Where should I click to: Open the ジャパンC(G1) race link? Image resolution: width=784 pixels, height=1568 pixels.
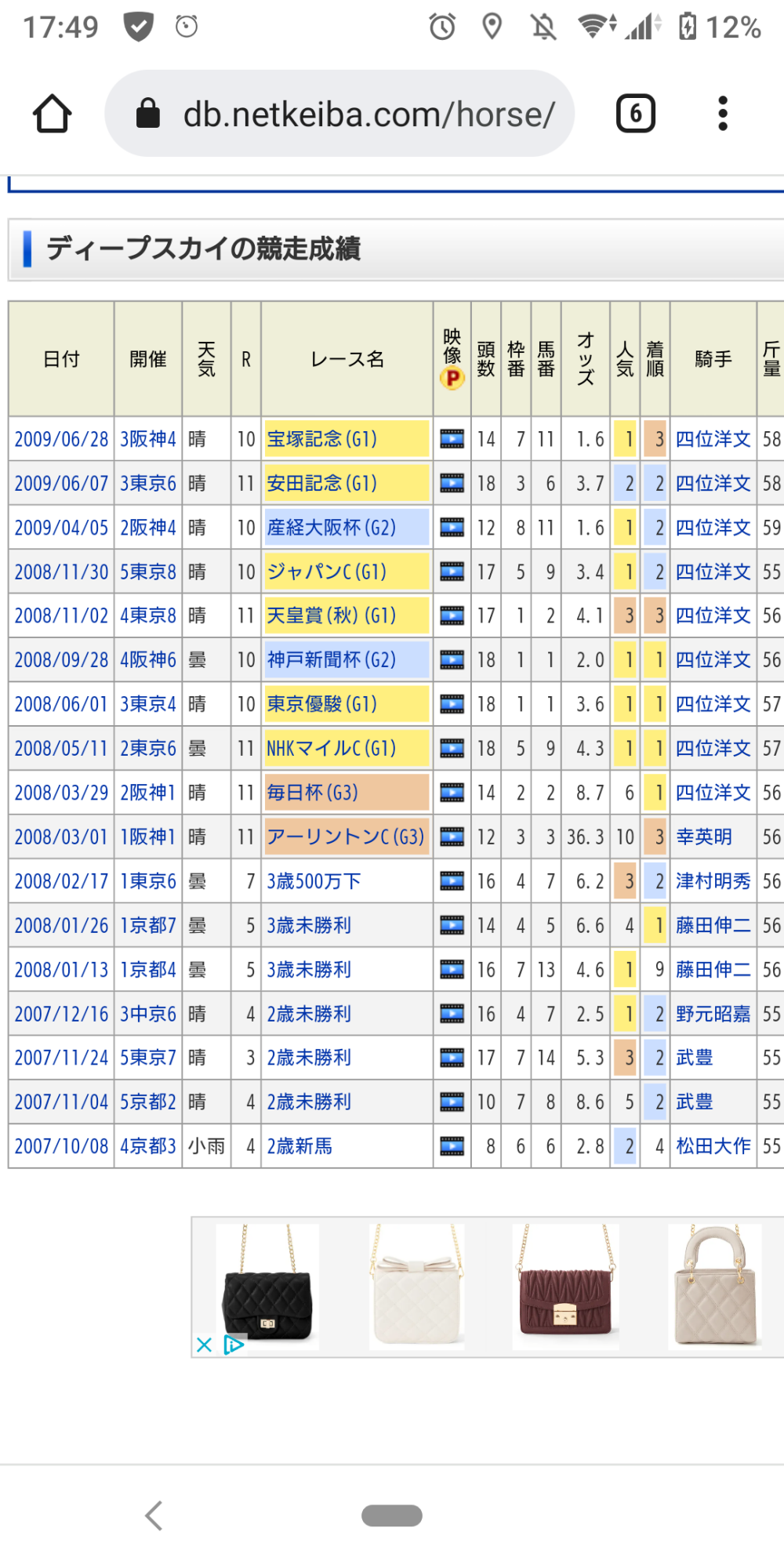coord(327,572)
